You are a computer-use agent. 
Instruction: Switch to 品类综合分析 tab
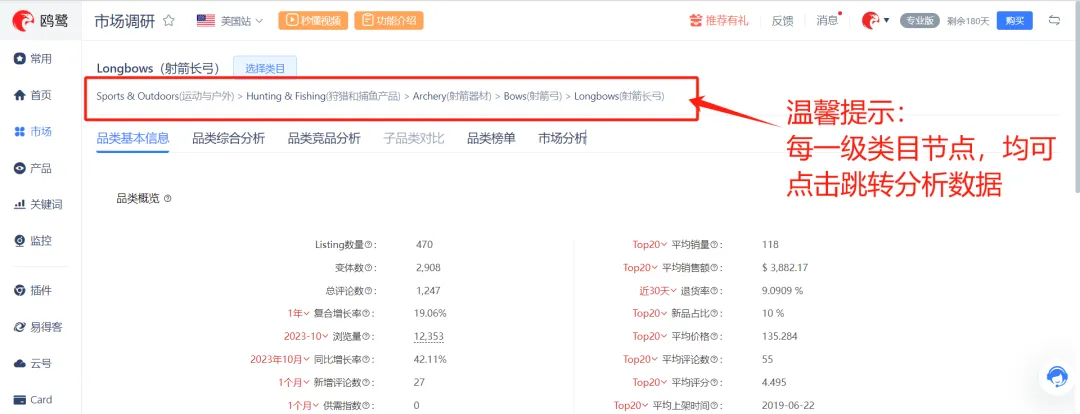point(229,138)
